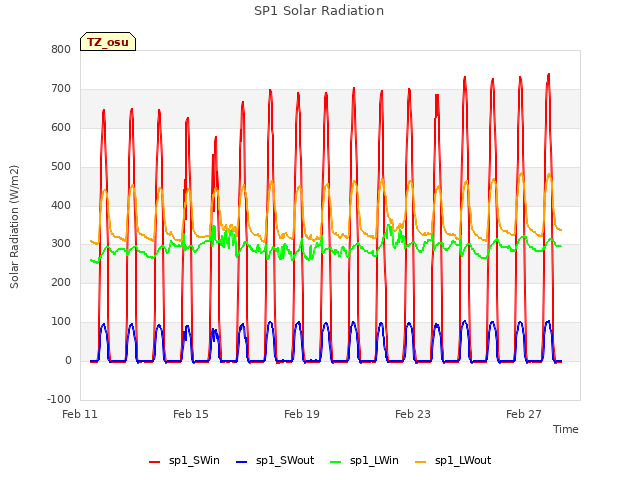
Task: Click the sp1_SWout legend label
Action: pos(285,460)
